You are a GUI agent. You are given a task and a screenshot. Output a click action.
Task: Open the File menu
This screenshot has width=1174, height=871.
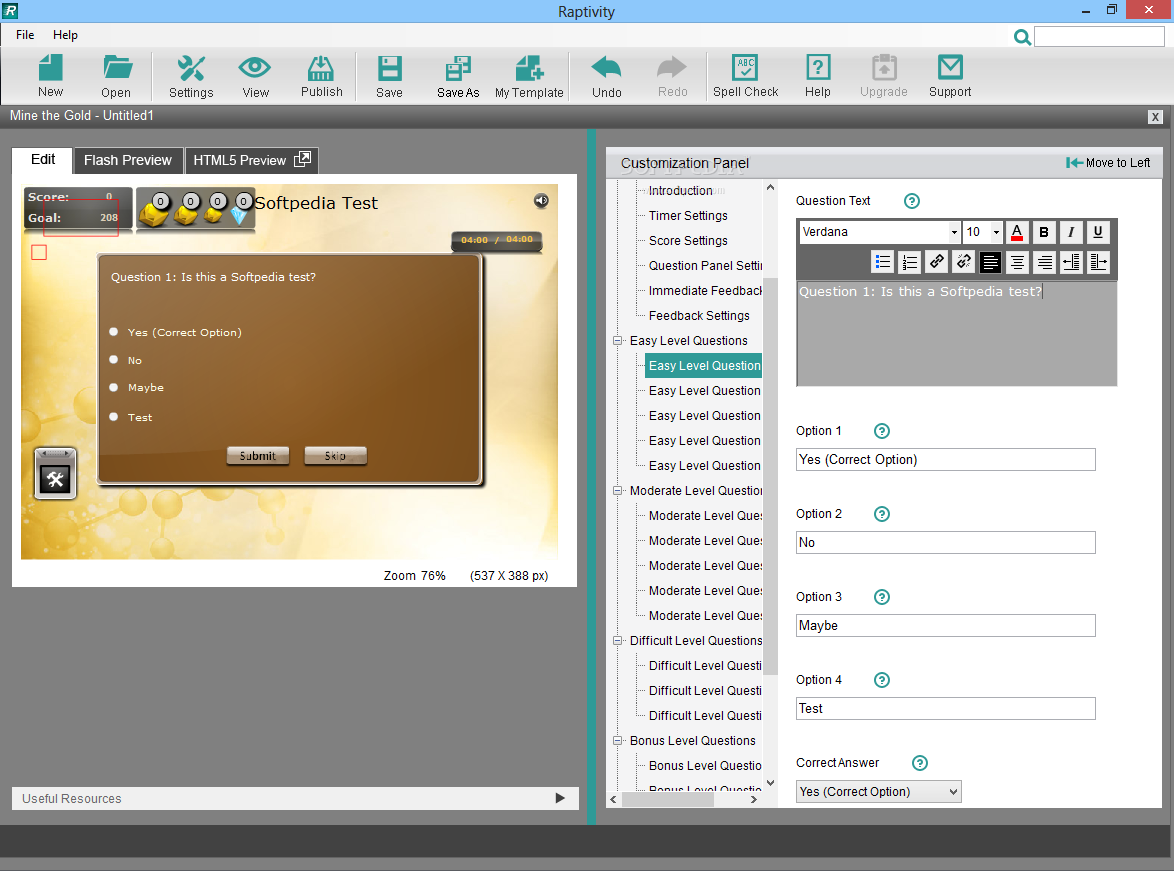pyautogui.click(x=25, y=34)
